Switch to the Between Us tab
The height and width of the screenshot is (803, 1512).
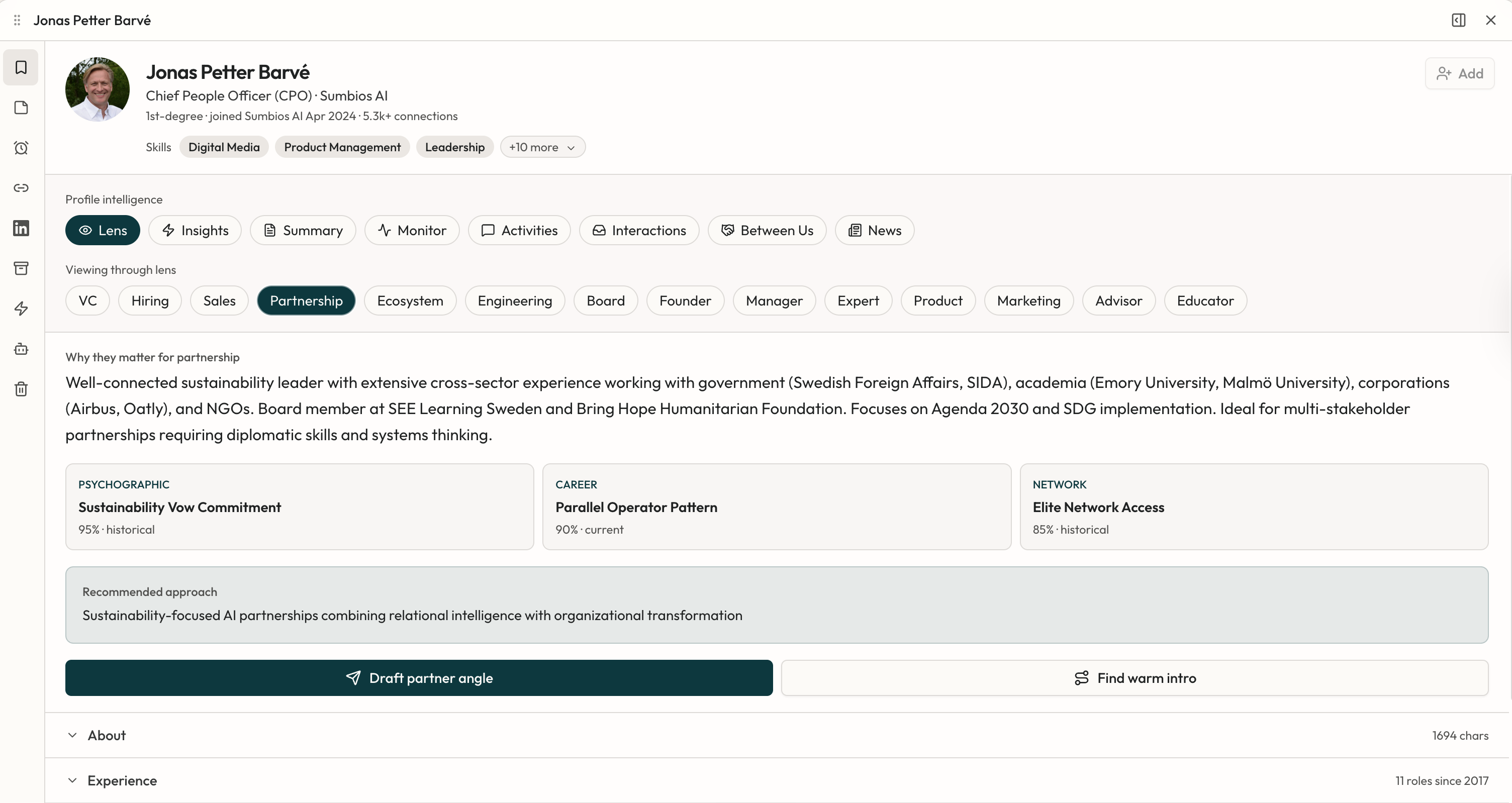[x=767, y=230]
